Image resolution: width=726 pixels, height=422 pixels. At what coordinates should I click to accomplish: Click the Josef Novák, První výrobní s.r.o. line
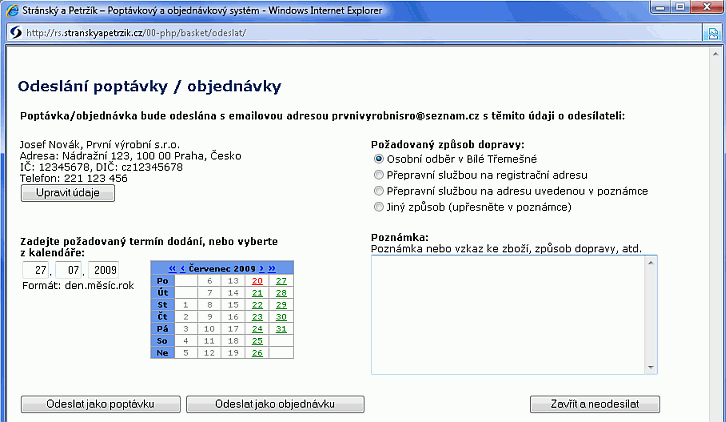click(x=100, y=144)
